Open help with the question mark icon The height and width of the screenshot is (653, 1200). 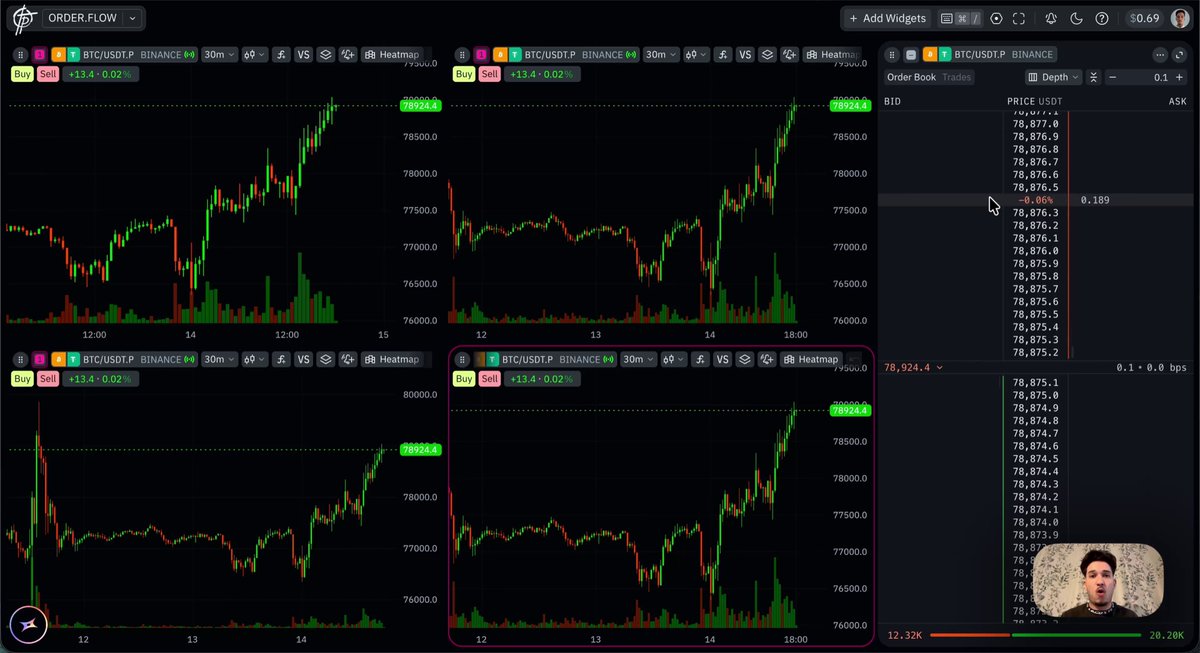[1102, 18]
